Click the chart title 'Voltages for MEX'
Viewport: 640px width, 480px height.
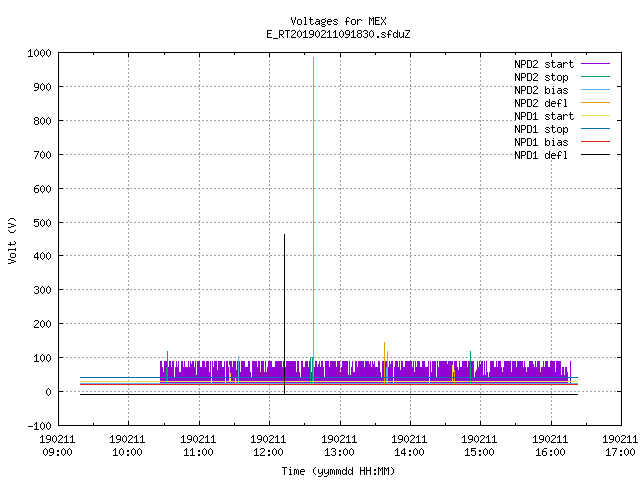(x=338, y=21)
